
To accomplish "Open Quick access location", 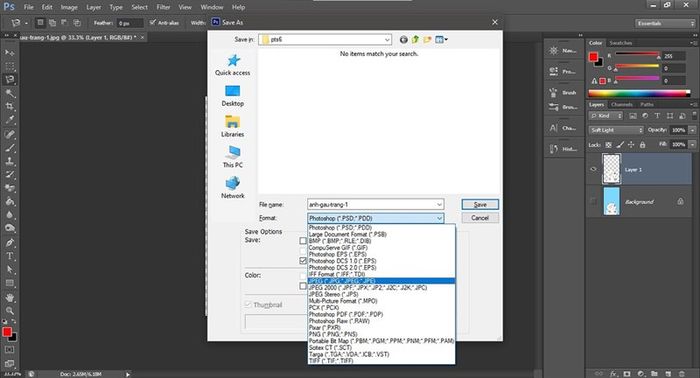I will [x=233, y=65].
